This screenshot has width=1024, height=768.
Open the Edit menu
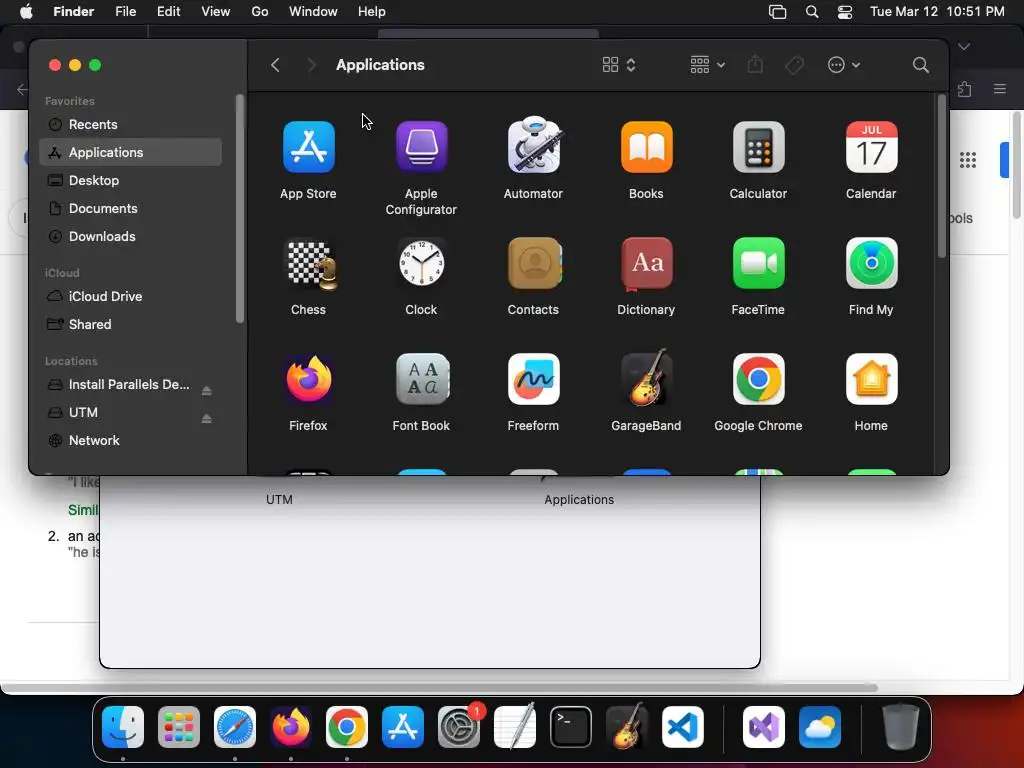click(x=168, y=12)
